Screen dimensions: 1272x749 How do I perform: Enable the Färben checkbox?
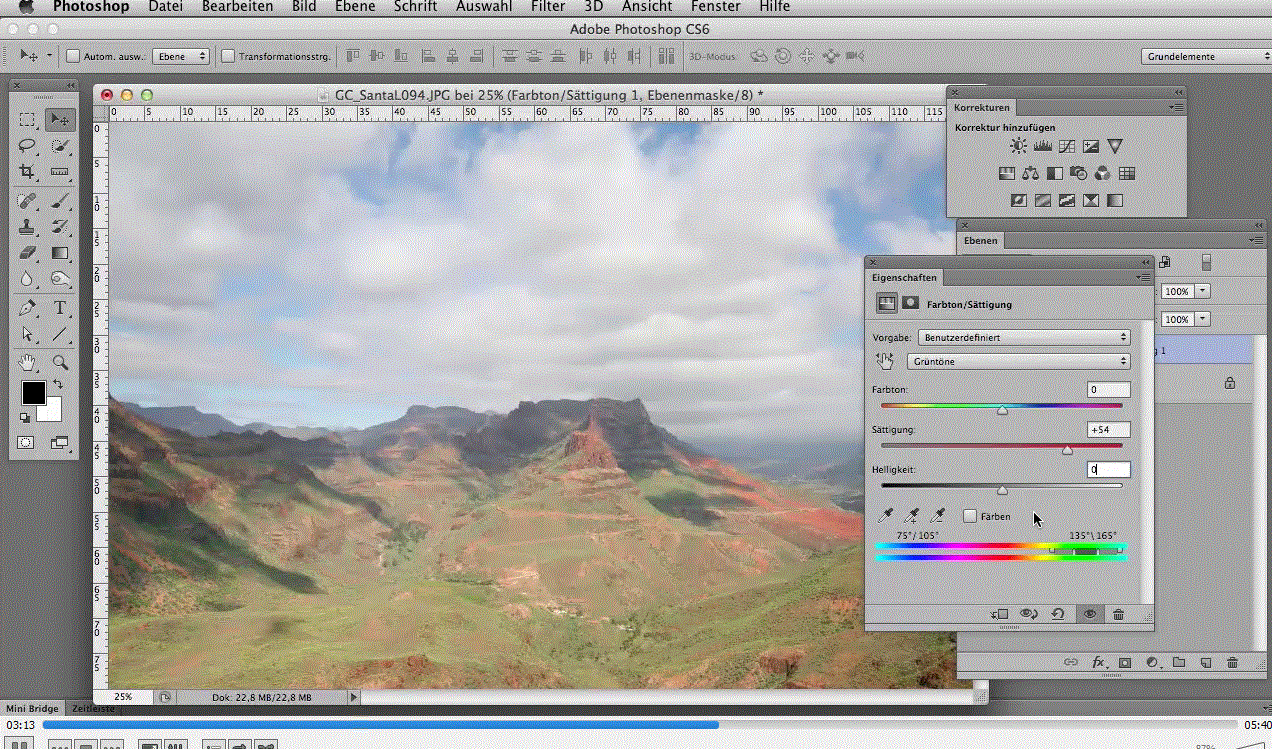coord(970,516)
